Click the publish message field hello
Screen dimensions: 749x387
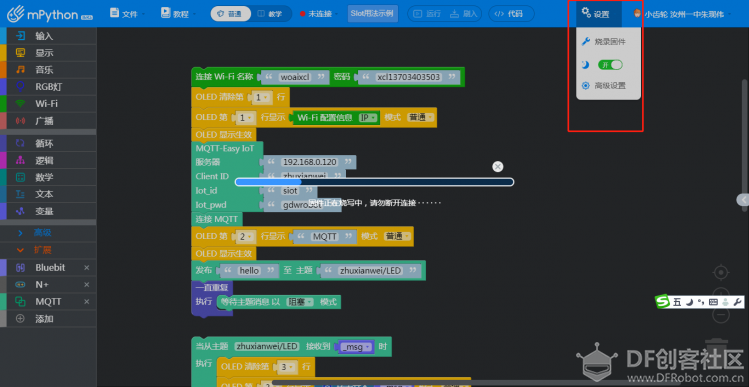pyautogui.click(x=248, y=271)
